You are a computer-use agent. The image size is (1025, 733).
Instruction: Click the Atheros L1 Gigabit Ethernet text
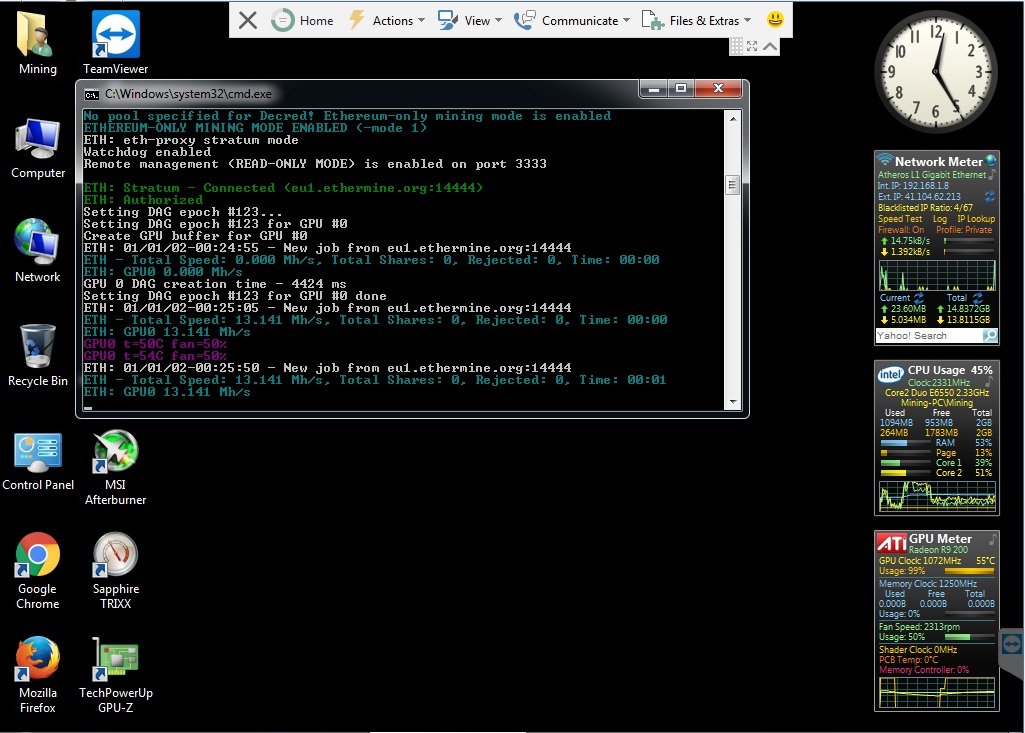point(932,175)
